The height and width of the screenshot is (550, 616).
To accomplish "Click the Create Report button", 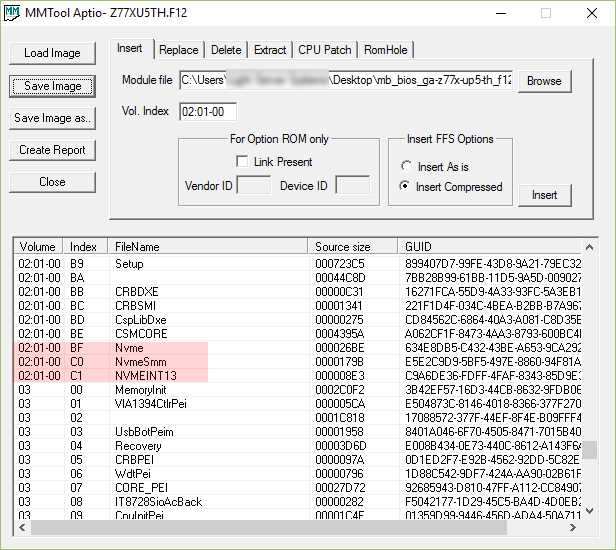I will 52,150.
